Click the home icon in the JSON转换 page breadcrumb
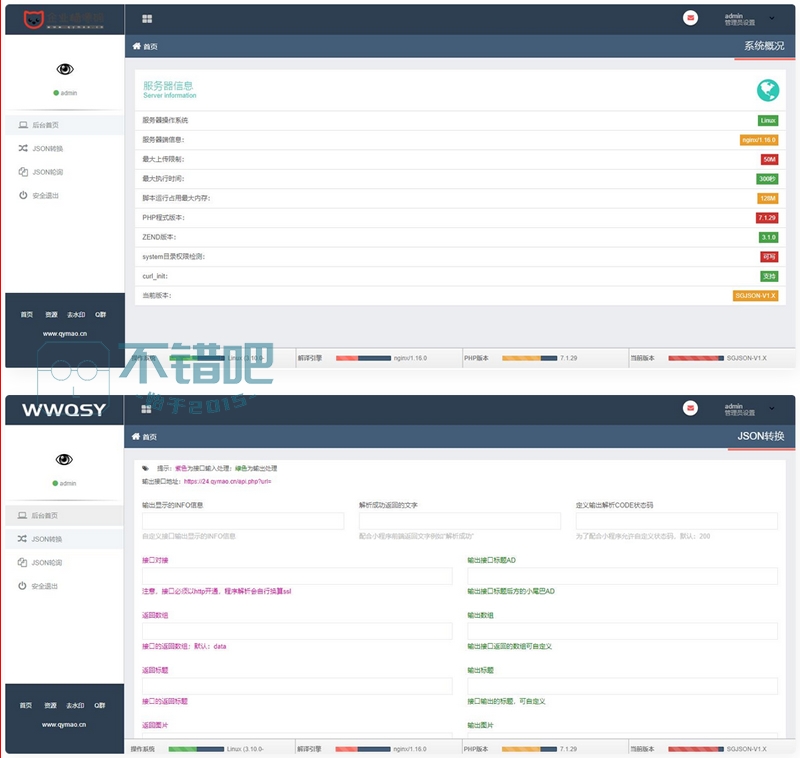Screen dimensions: 800x758 coord(137,437)
